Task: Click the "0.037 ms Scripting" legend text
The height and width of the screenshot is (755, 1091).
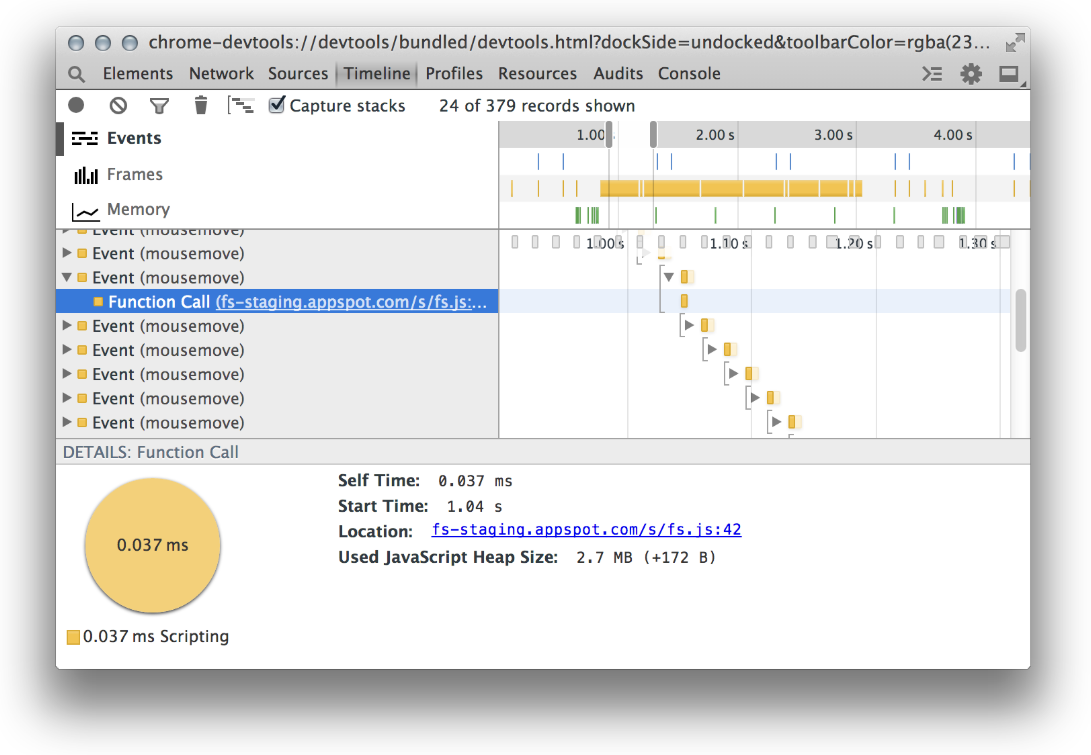Action: tap(156, 637)
